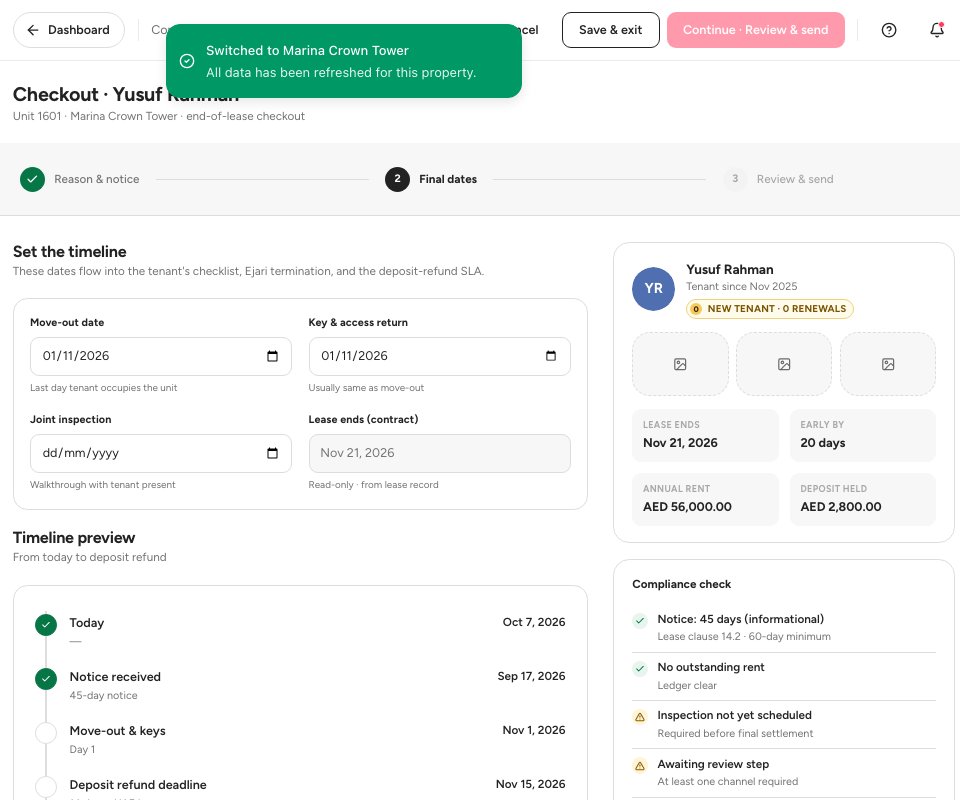Viewport: 960px width, 800px height.
Task: Click 'Inspection not yet scheduled' text
Action: [734, 715]
